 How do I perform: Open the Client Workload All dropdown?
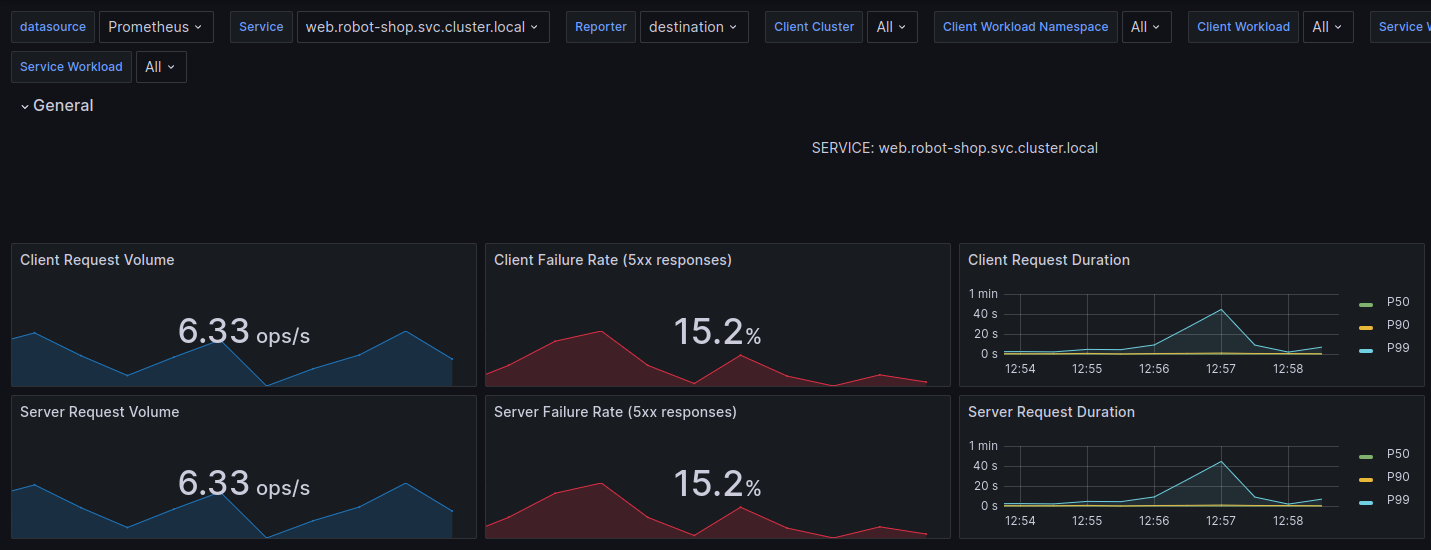click(1328, 27)
